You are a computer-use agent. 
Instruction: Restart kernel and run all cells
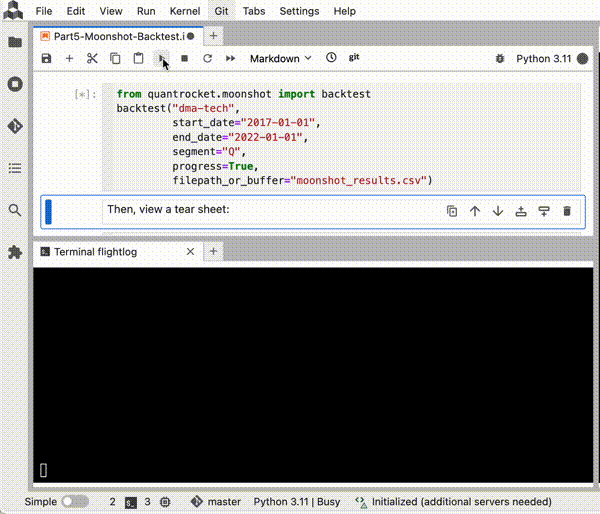click(230, 59)
